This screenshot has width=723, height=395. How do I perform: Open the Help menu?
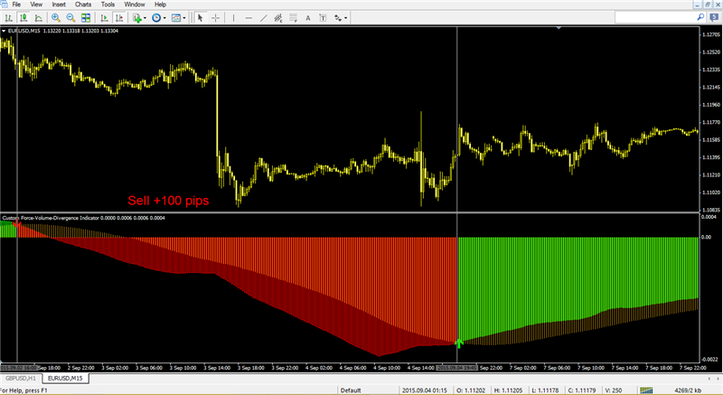[160, 4]
